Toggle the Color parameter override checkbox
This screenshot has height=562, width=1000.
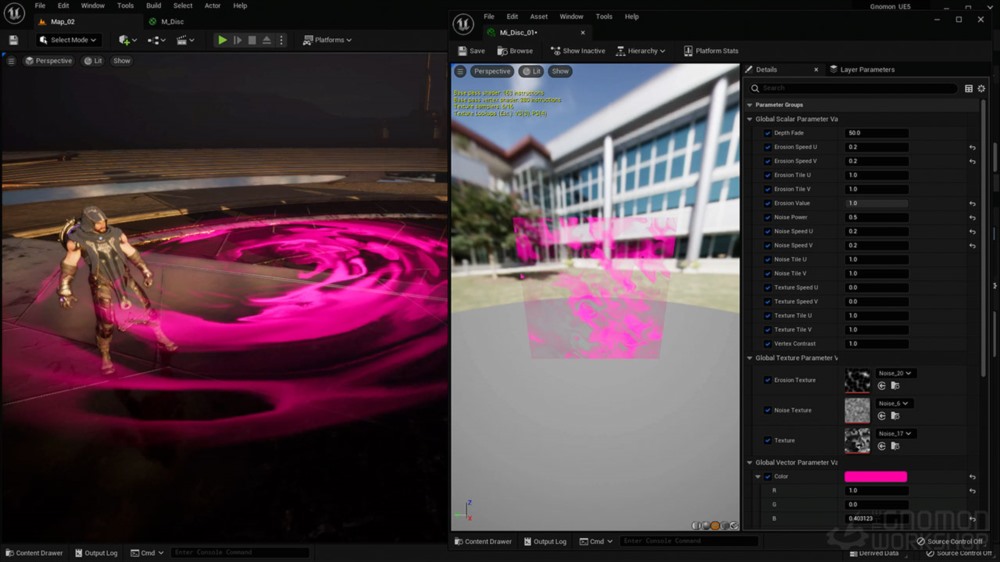tap(767, 477)
